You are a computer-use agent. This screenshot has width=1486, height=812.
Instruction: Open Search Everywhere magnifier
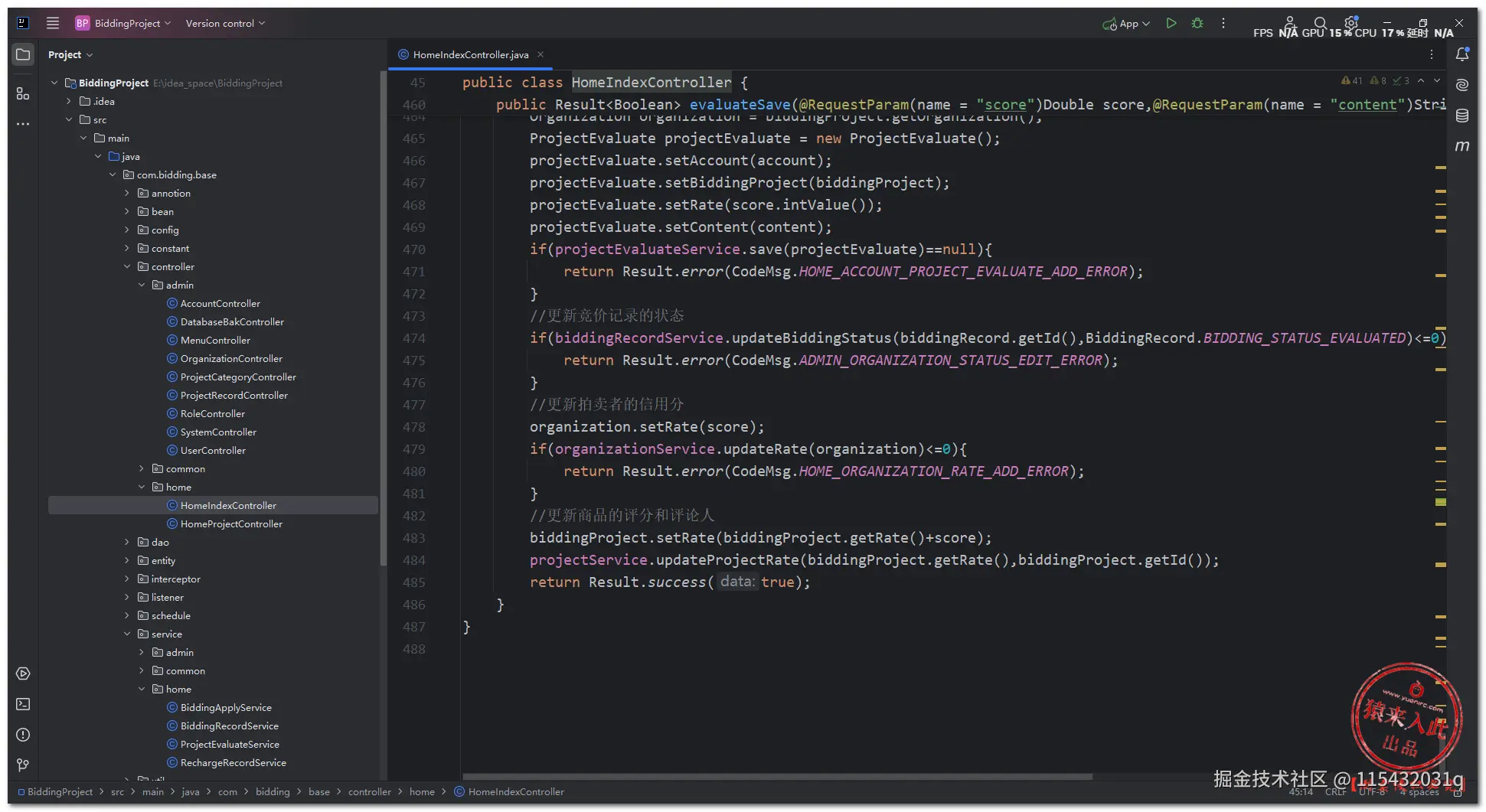pos(1321,23)
